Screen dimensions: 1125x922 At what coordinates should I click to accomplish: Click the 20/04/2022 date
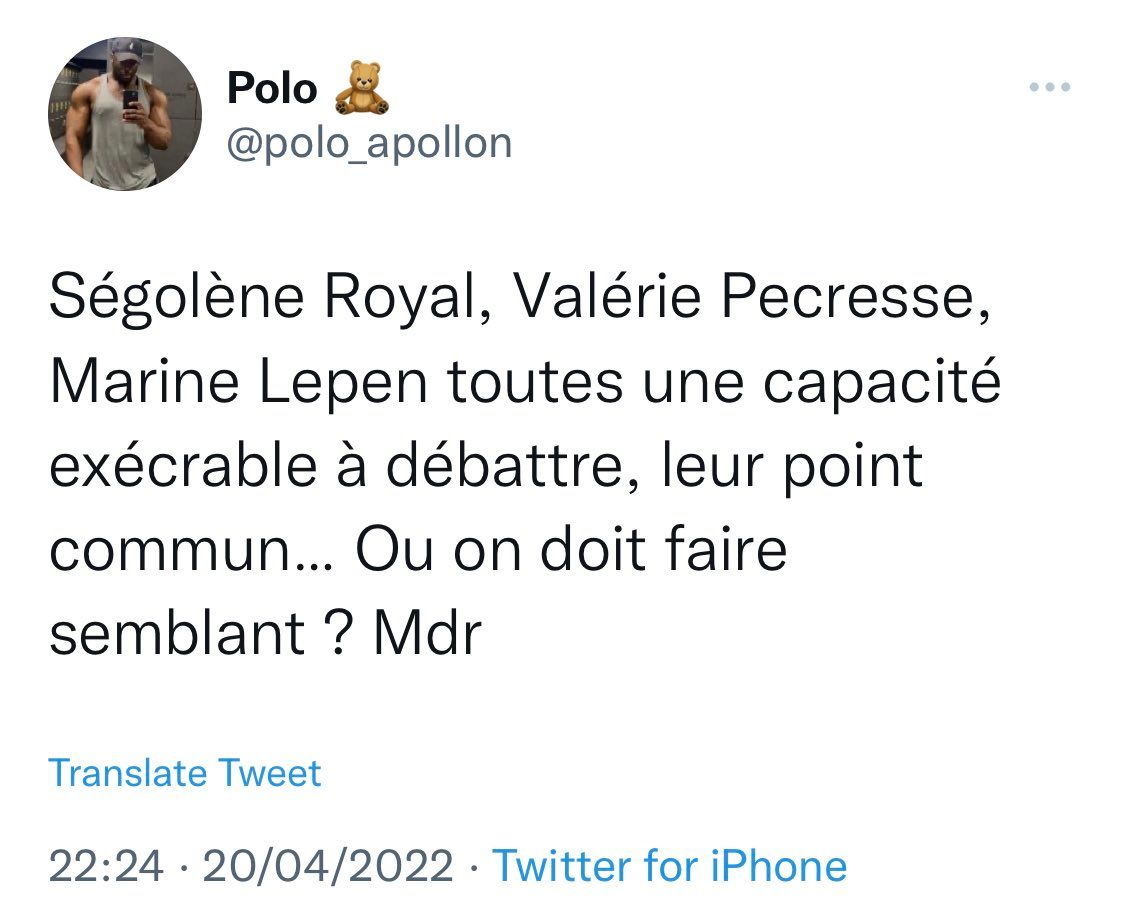pos(328,865)
